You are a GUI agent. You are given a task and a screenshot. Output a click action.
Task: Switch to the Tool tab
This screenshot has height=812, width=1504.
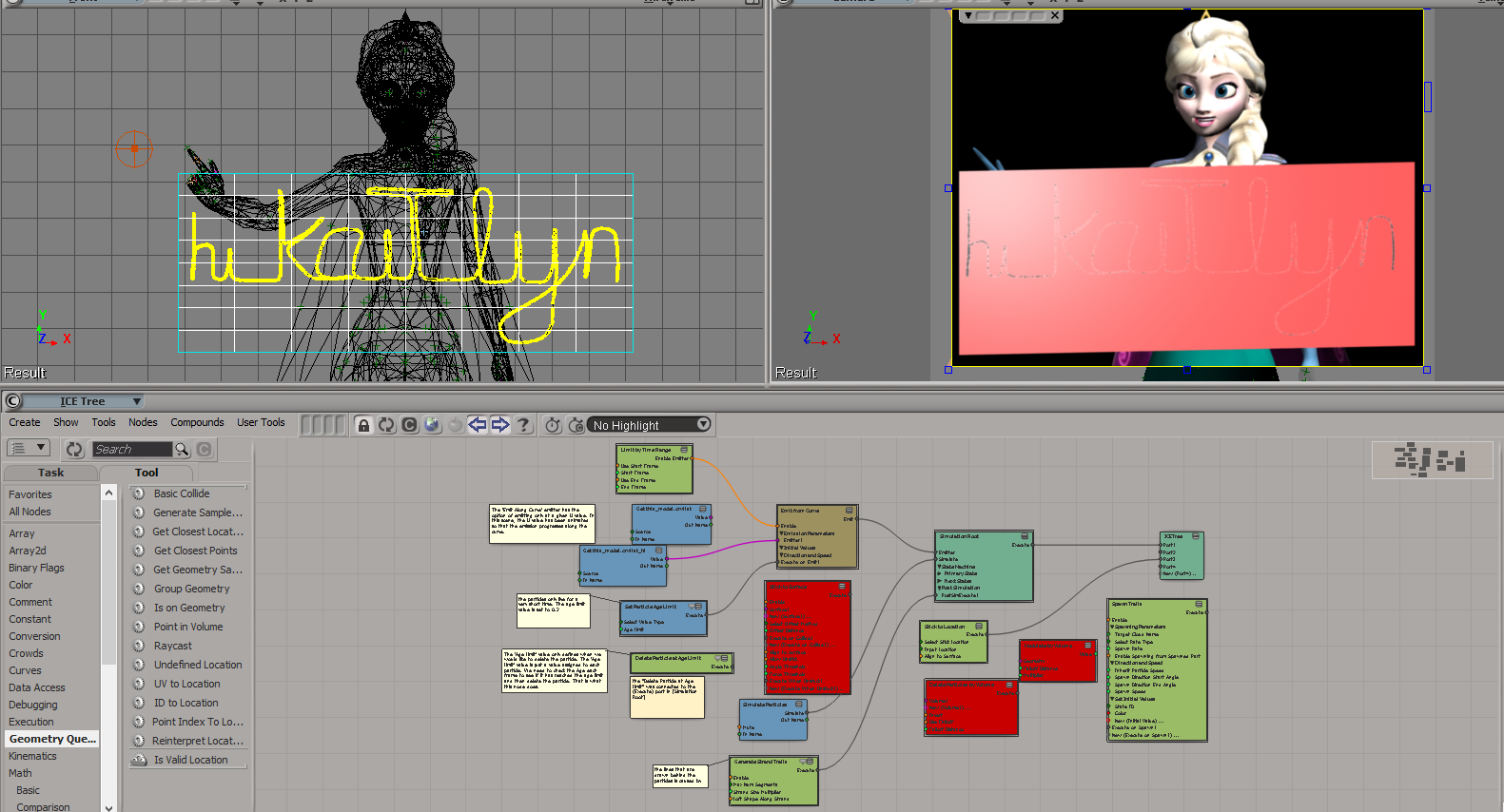tap(146, 473)
